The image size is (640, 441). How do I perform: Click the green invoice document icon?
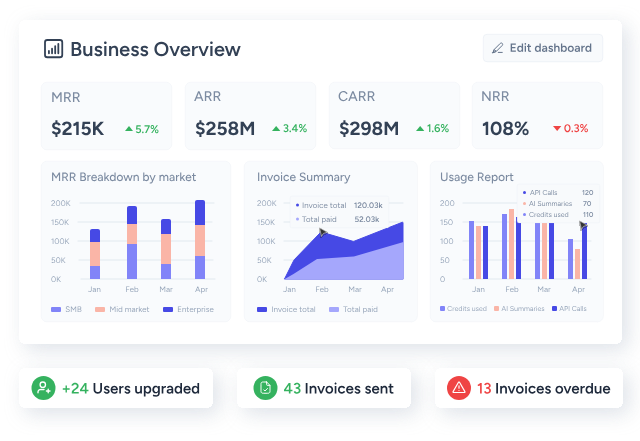tap(265, 388)
